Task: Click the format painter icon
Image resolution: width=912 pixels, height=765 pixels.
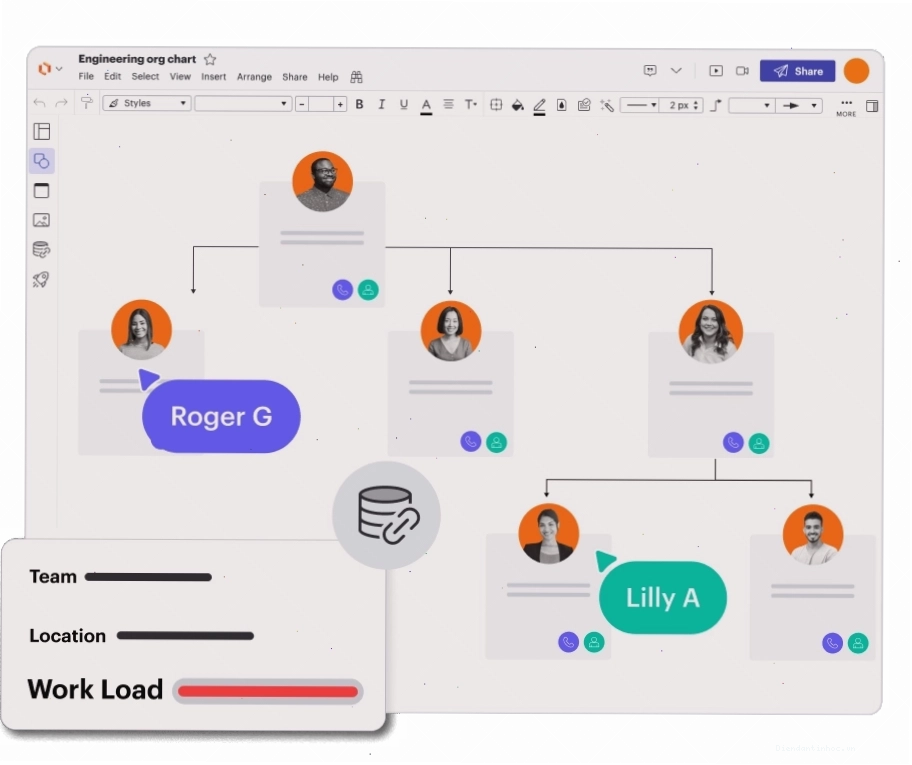Action: (x=87, y=102)
